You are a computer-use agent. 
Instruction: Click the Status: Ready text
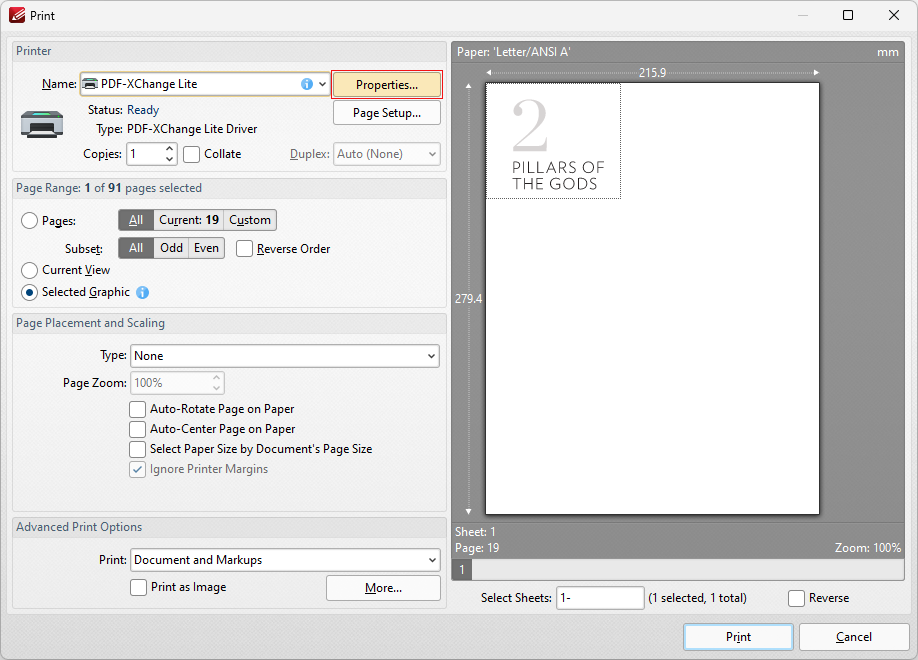pyautogui.click(x=124, y=110)
